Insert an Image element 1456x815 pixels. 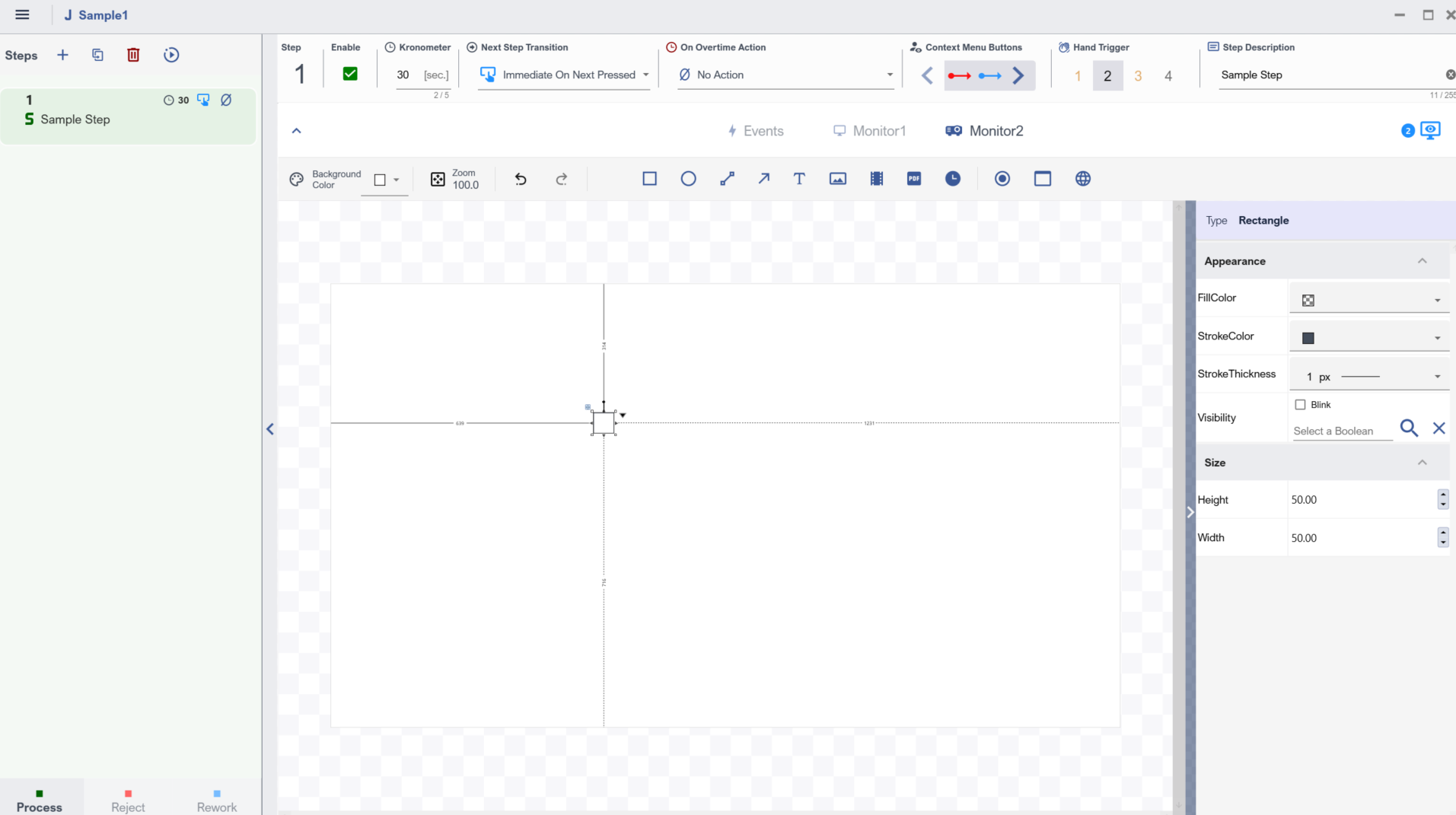tap(837, 179)
